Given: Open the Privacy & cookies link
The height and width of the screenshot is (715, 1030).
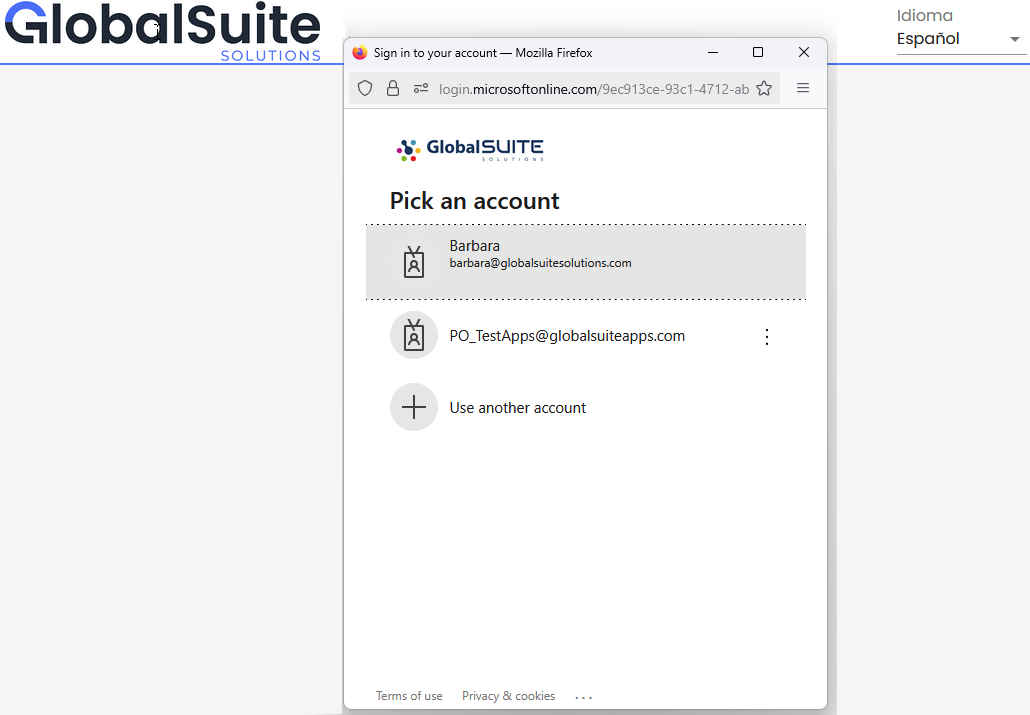Looking at the screenshot, I should point(508,696).
